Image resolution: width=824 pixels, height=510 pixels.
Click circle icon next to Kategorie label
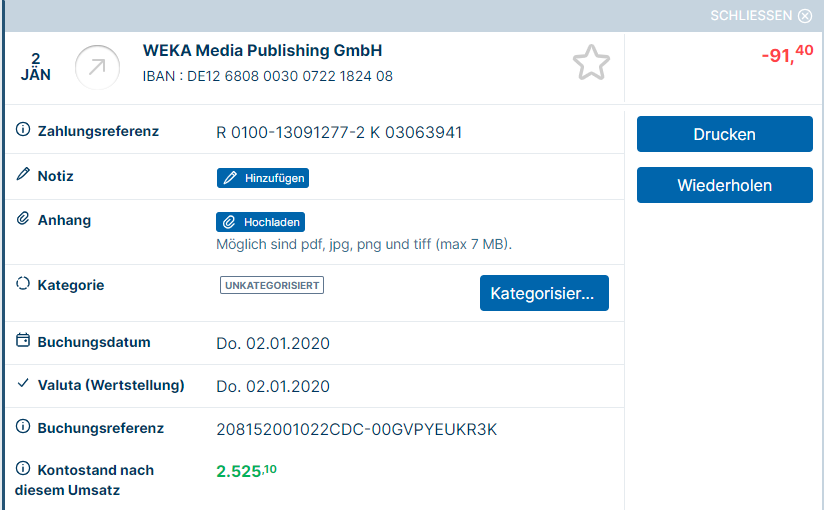click(23, 283)
